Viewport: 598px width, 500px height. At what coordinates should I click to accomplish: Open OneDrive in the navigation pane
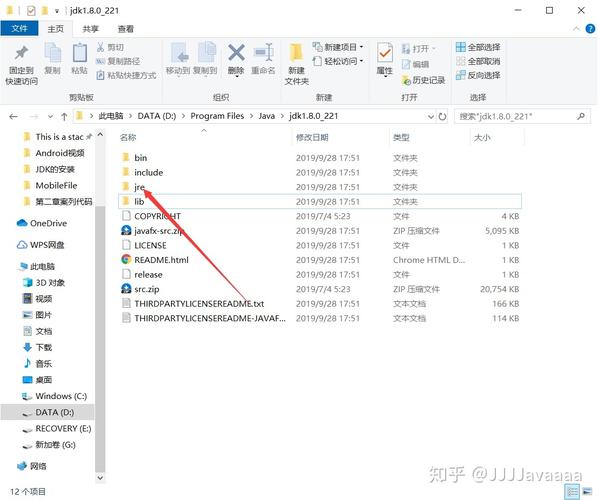48,223
